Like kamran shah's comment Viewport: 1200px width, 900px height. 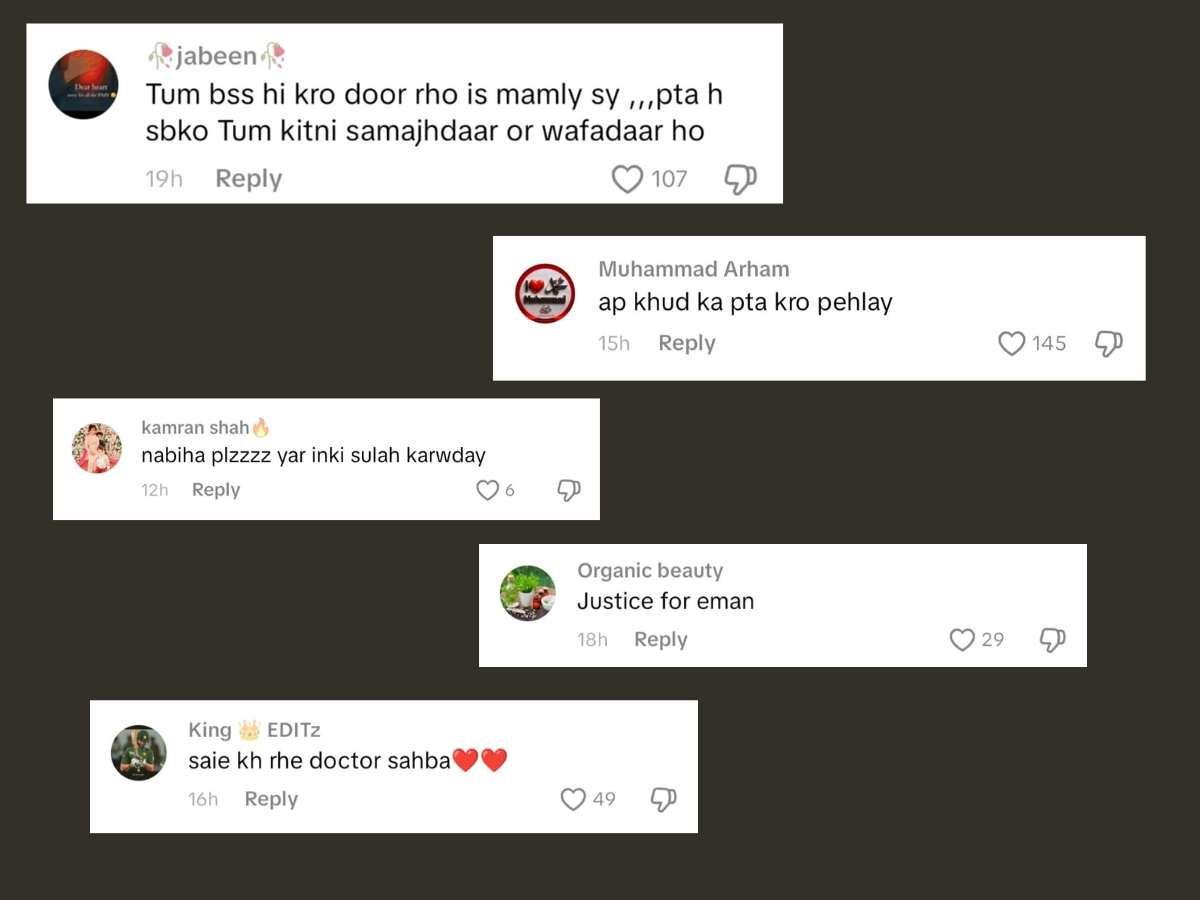click(487, 490)
